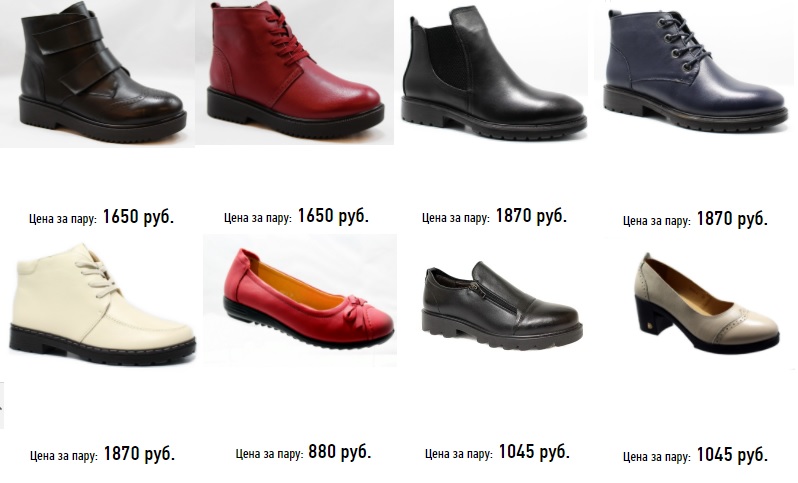Viewport: 798px width, 483px height.
Task: Click 1045 руб. price under beige pump
Action: 732,454
